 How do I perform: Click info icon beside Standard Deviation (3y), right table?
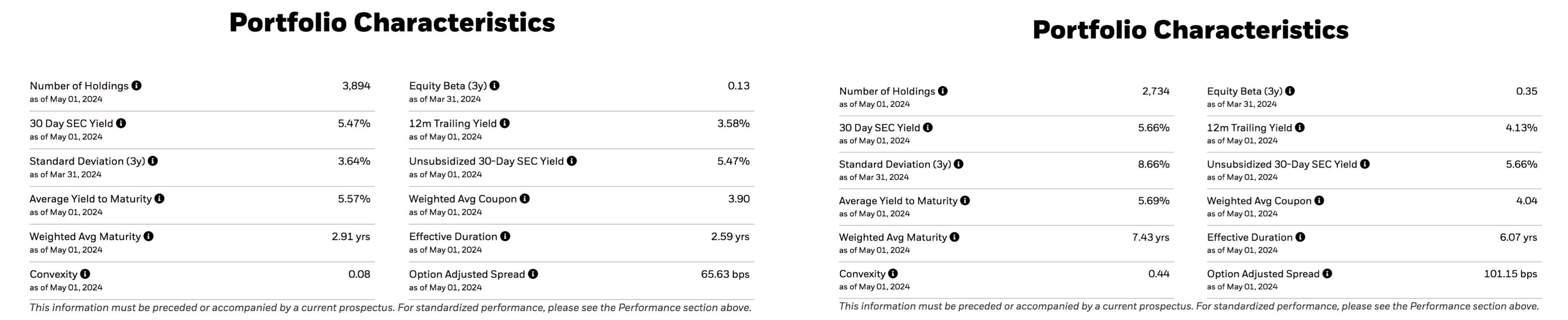pos(959,164)
